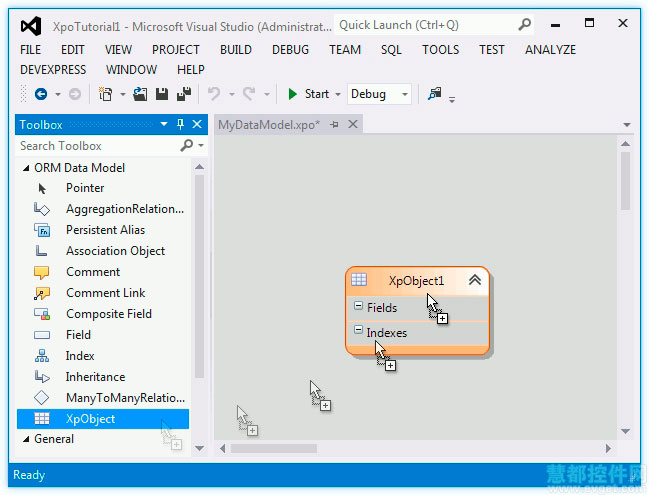Open the BUILD menu
This screenshot has width=649, height=495.
pos(236,50)
